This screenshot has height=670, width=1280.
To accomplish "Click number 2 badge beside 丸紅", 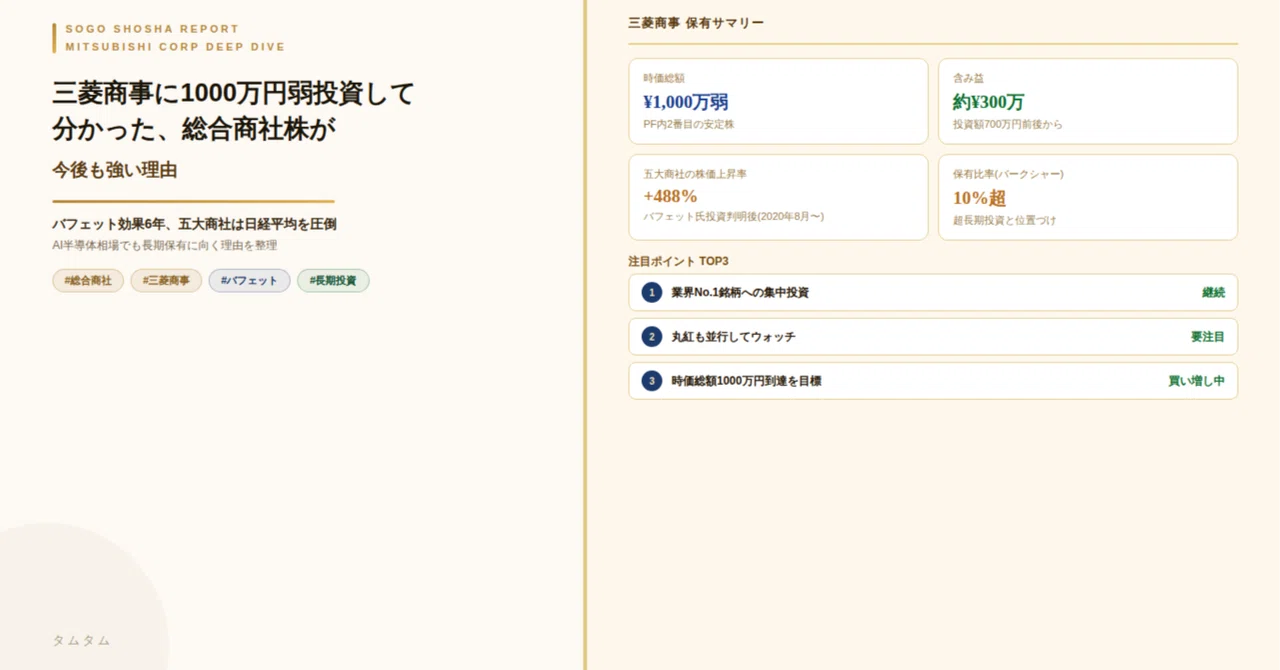I will click(652, 337).
